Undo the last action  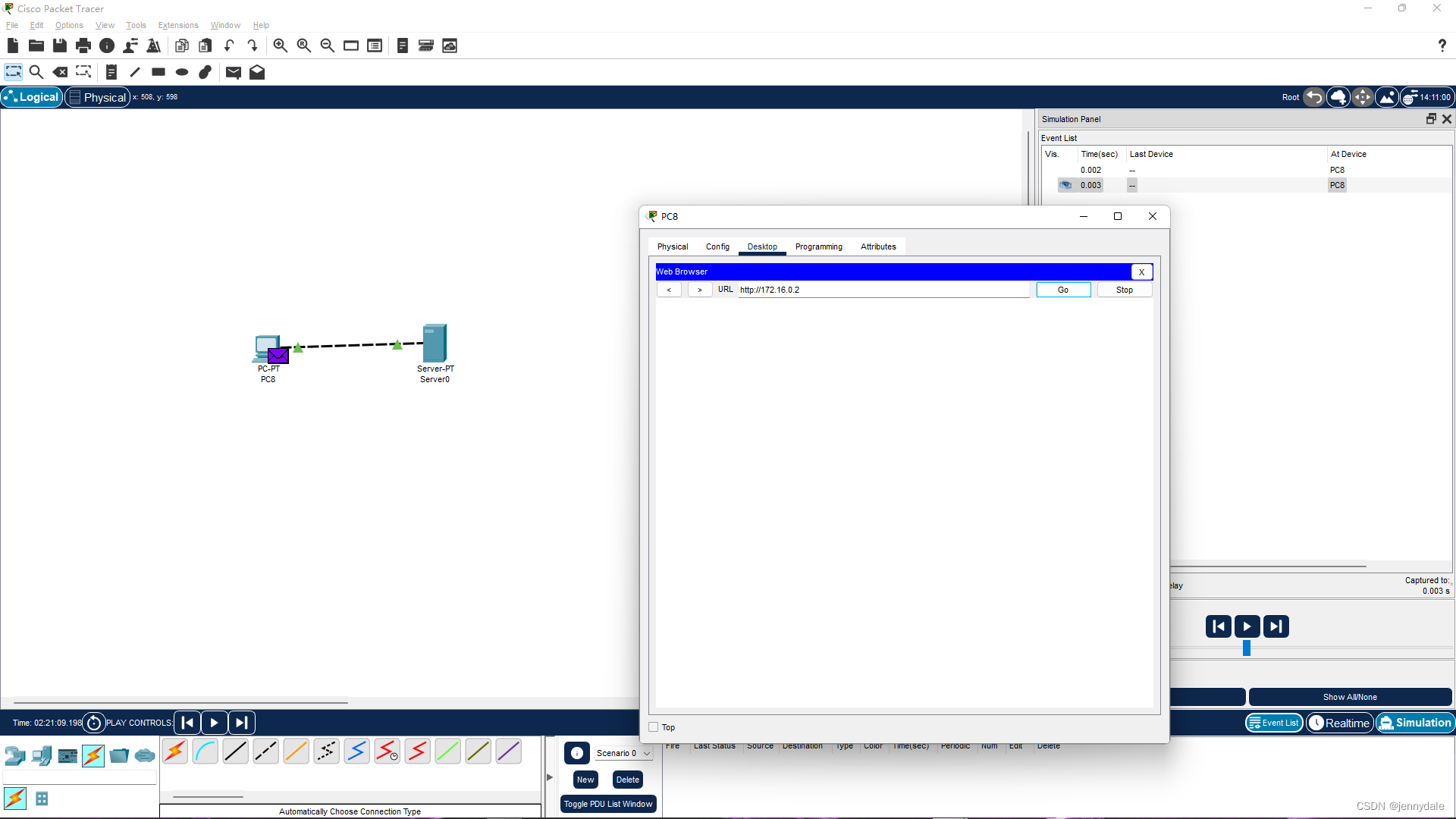(229, 46)
